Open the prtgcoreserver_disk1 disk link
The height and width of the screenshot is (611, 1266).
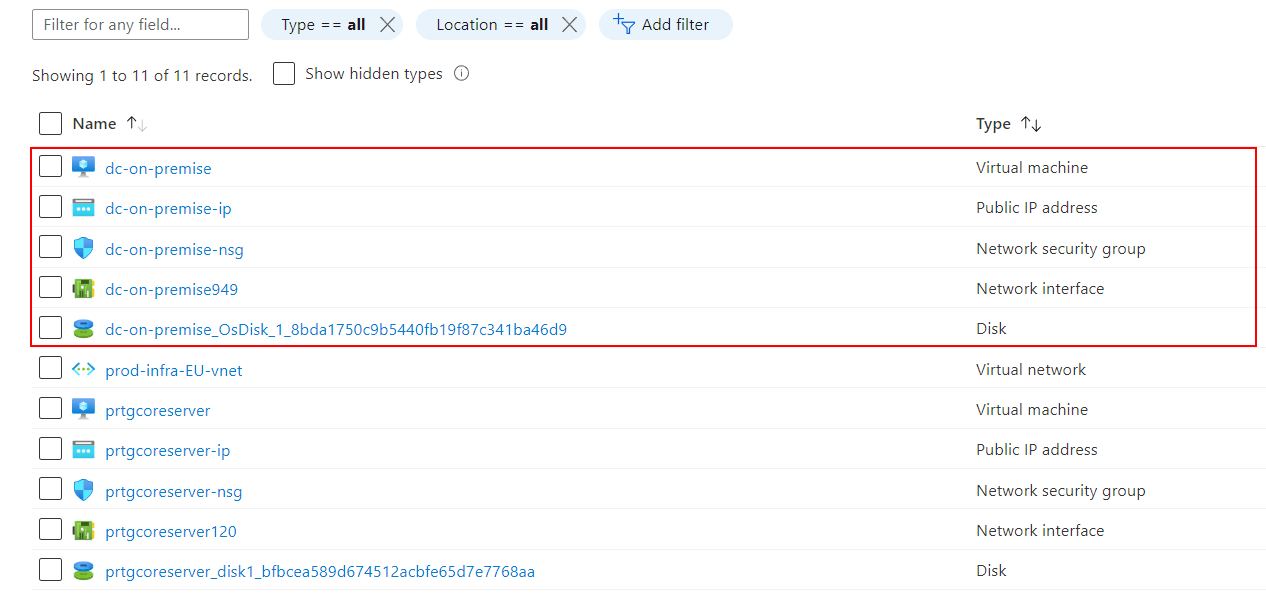pos(320,571)
